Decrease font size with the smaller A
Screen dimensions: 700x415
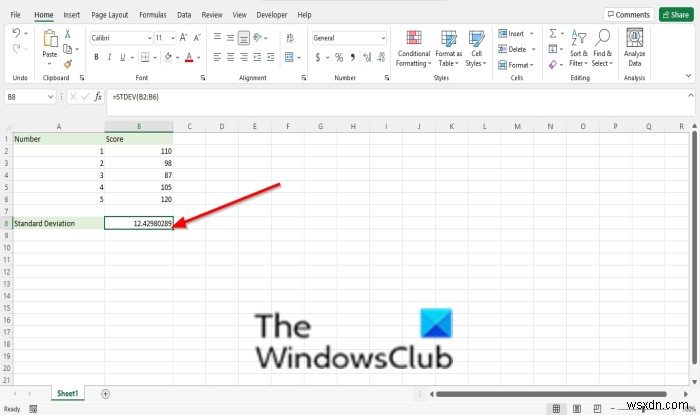pyautogui.click(x=197, y=38)
